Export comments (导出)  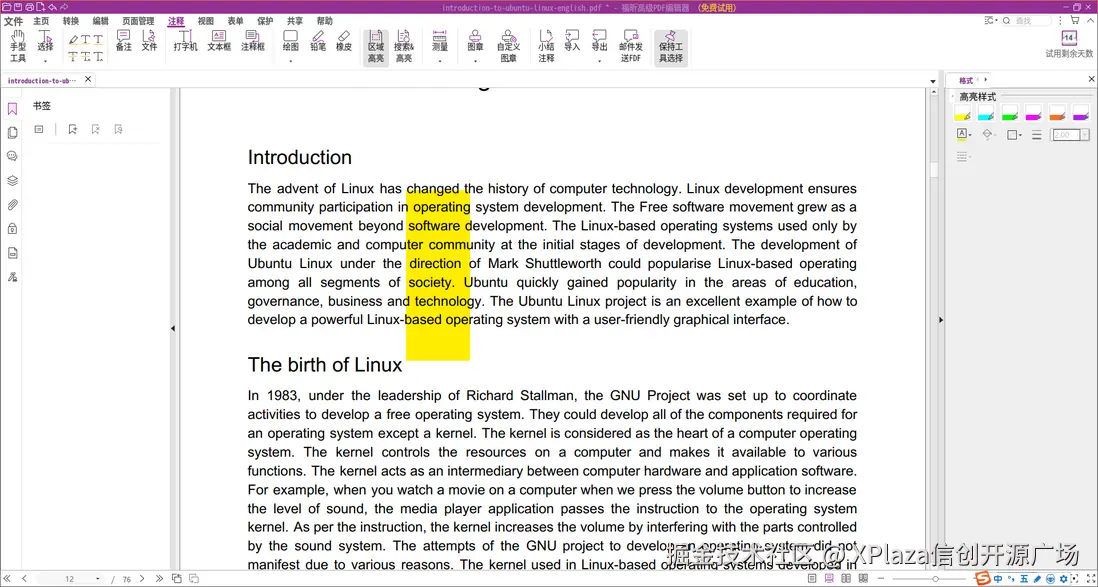(x=599, y=41)
